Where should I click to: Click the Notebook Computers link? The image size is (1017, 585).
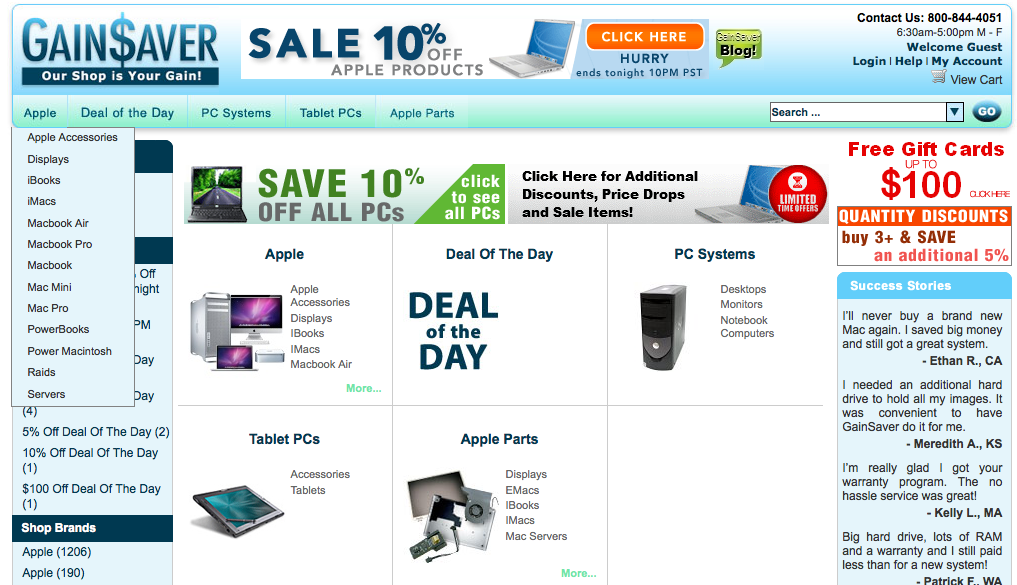tap(747, 327)
